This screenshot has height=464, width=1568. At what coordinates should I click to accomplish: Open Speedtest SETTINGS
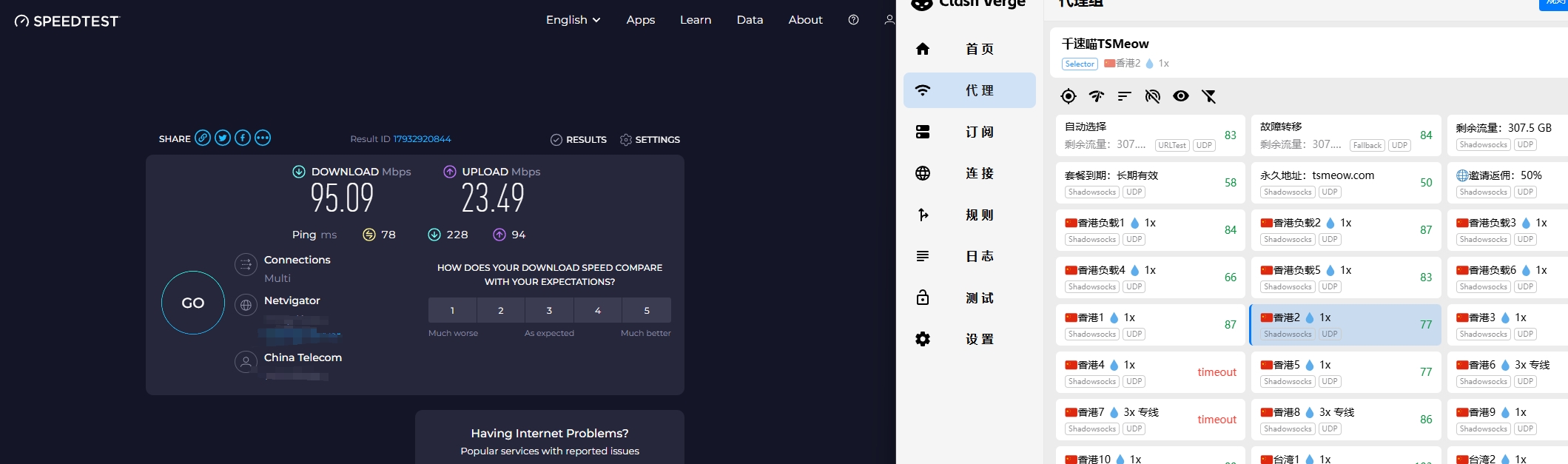[650, 139]
